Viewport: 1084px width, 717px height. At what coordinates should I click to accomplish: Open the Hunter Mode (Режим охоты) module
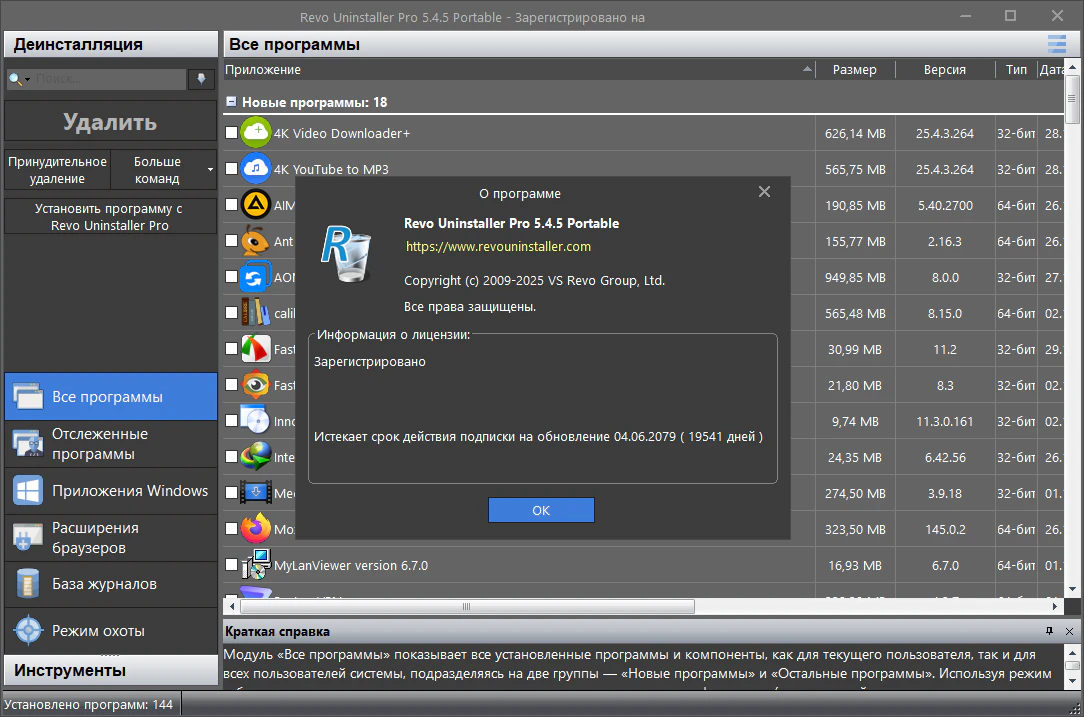[98, 631]
